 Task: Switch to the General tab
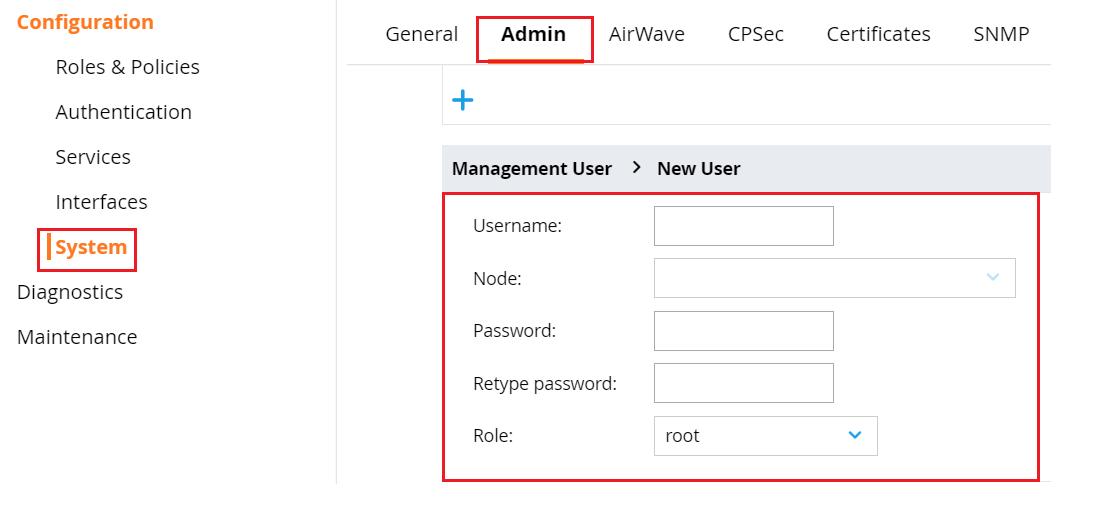[x=422, y=34]
